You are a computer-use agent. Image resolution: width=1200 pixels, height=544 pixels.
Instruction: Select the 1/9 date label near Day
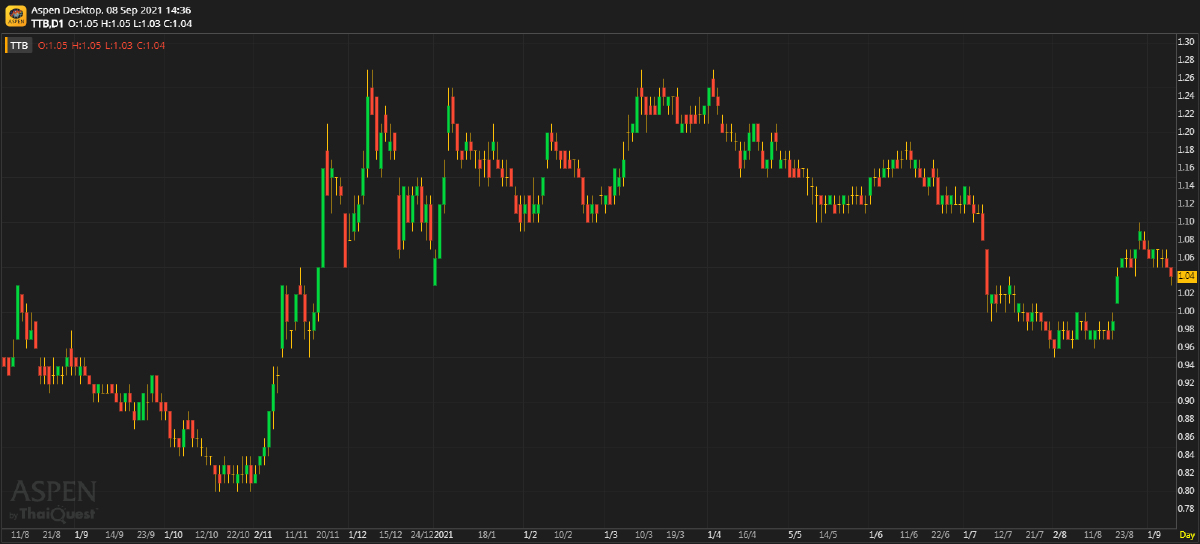(1154, 536)
